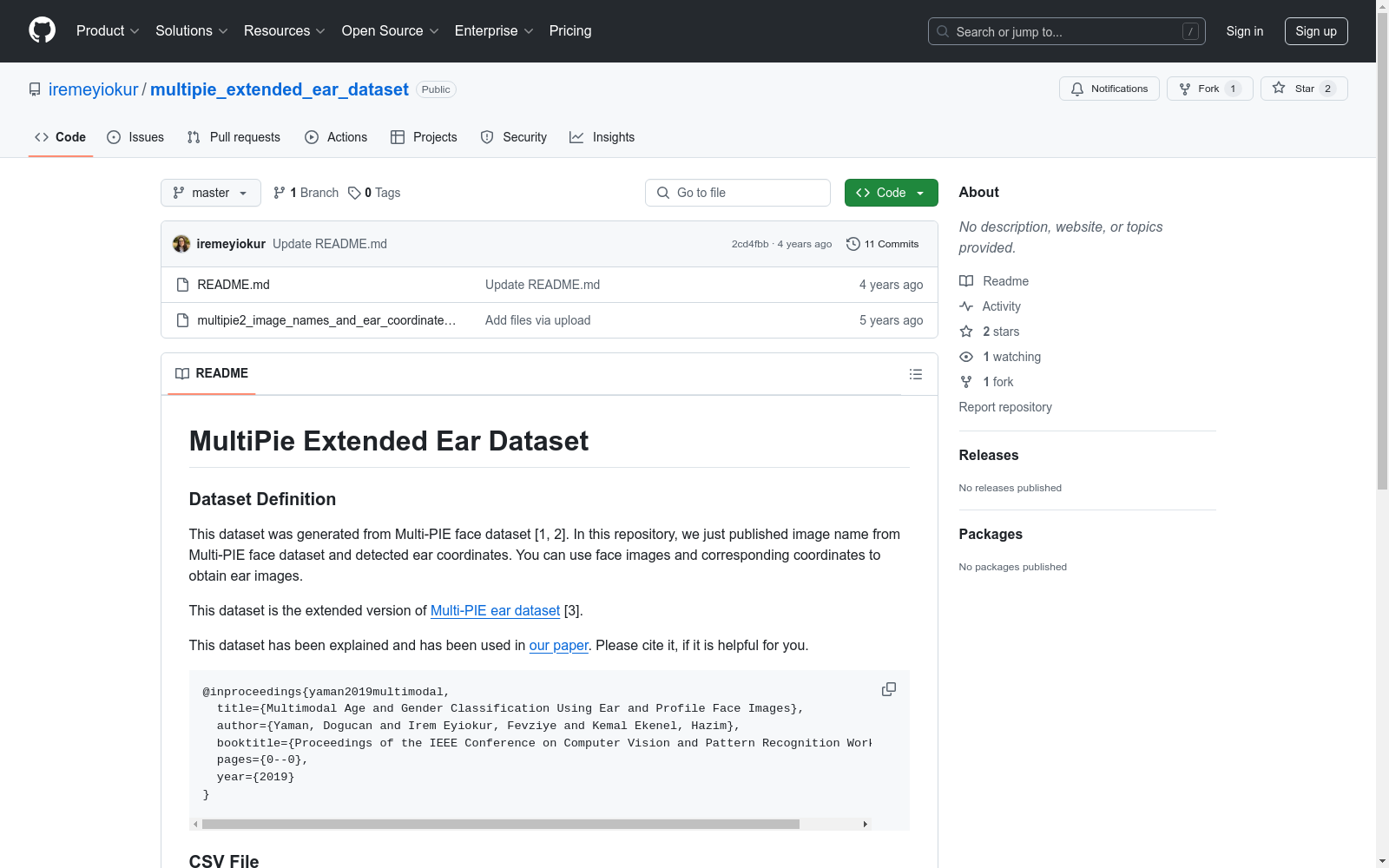Expand the Solutions dropdown

[x=192, y=31]
